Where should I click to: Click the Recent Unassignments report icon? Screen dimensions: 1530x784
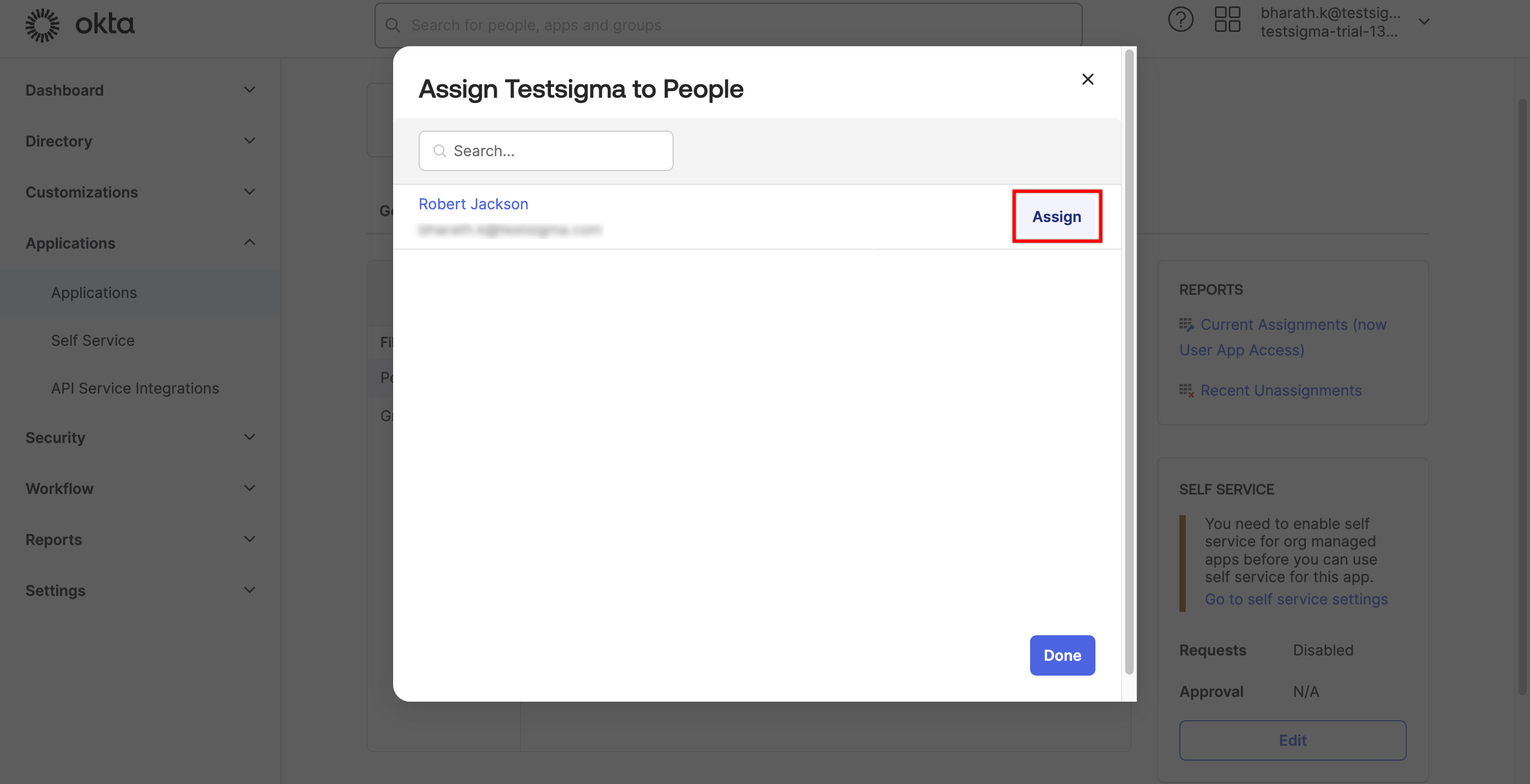(1187, 391)
